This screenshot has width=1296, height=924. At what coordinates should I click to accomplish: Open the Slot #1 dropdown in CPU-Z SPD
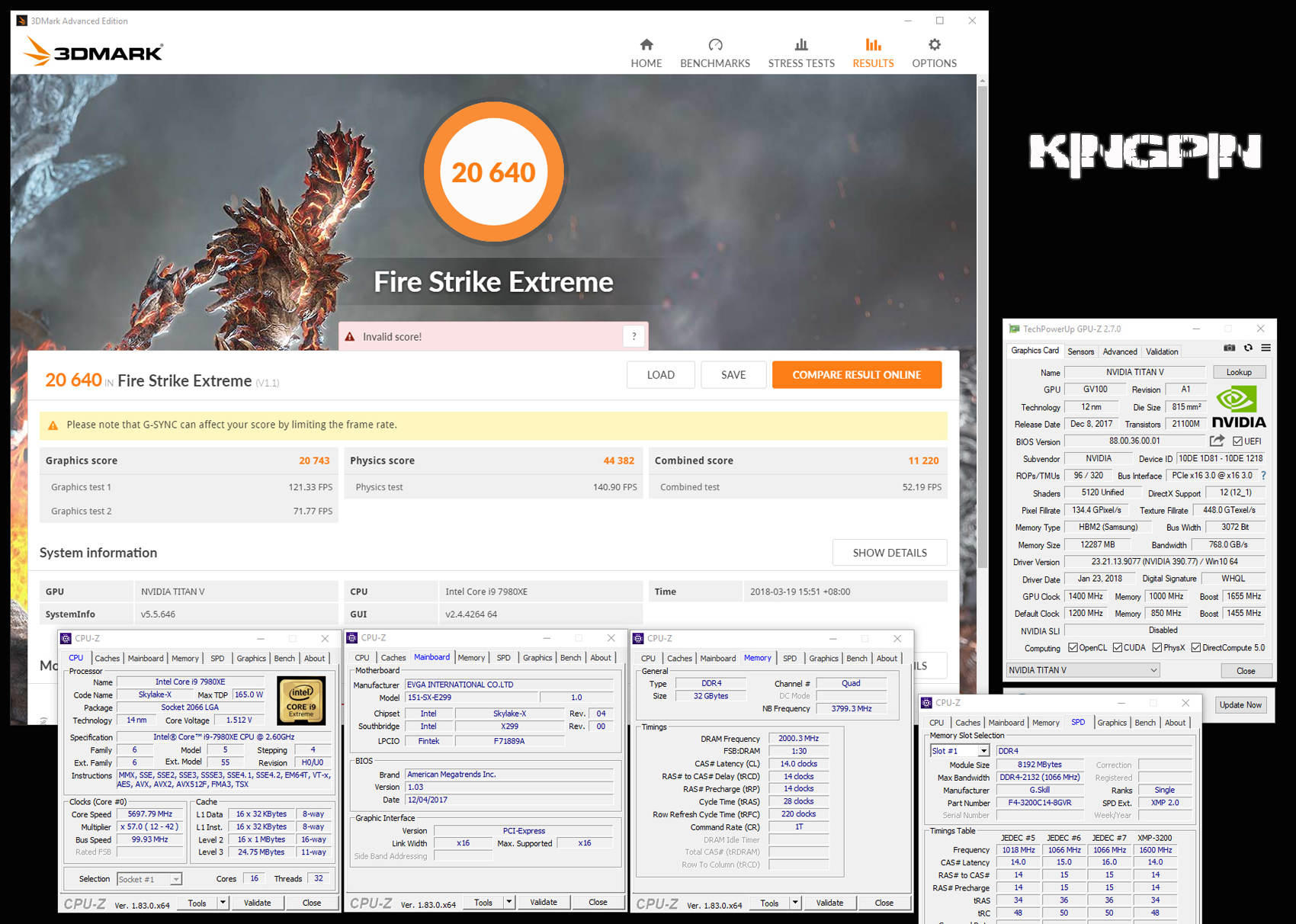point(959,751)
